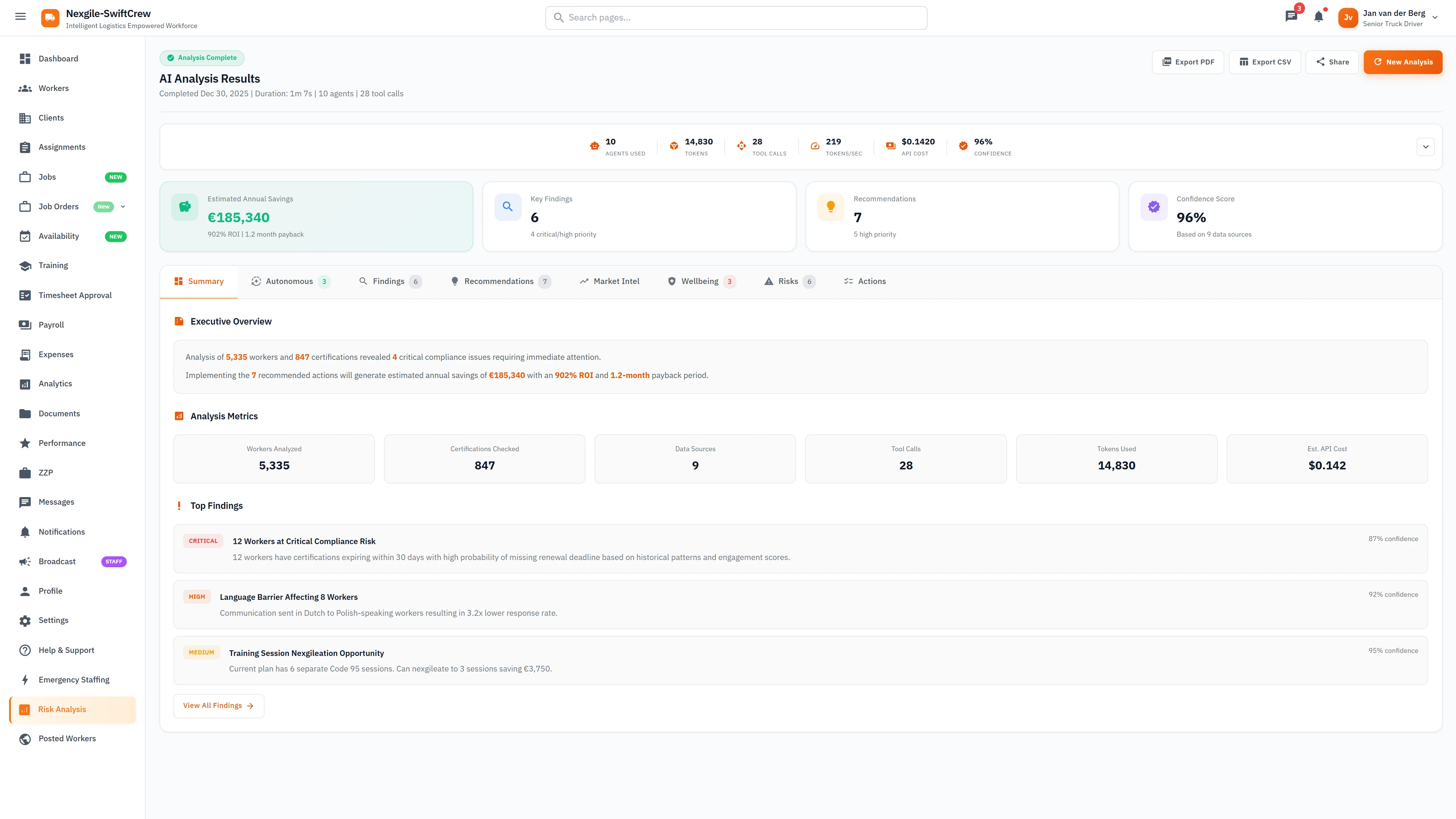Screen dimensions: 1456x819
Task: Click the 96% Confidence Score badge icon
Action: click(1153, 207)
